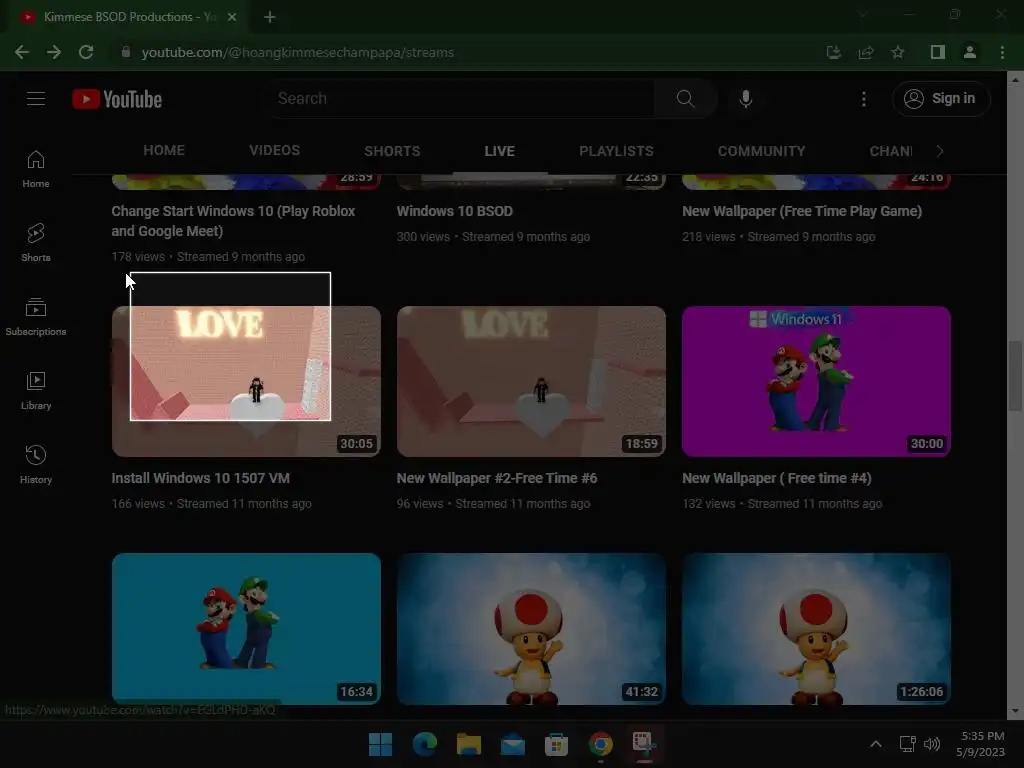Open Mail app from taskbar
Screen dimensions: 1024x768
click(513, 744)
